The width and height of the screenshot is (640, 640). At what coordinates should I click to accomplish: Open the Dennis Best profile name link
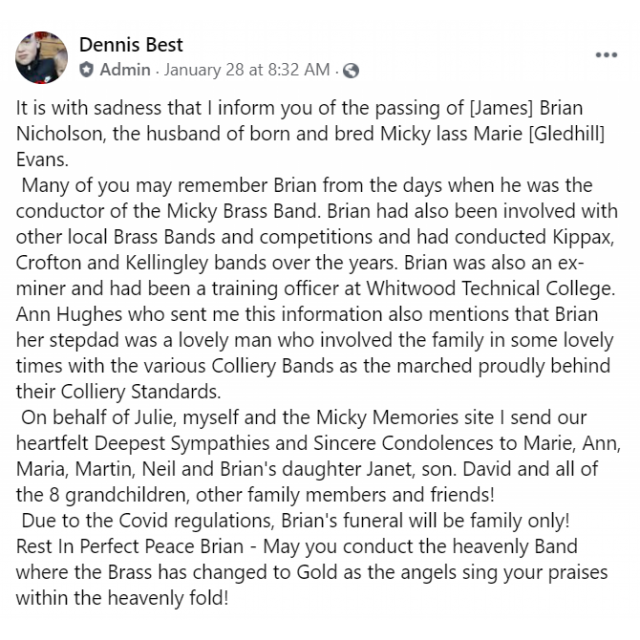tap(130, 45)
